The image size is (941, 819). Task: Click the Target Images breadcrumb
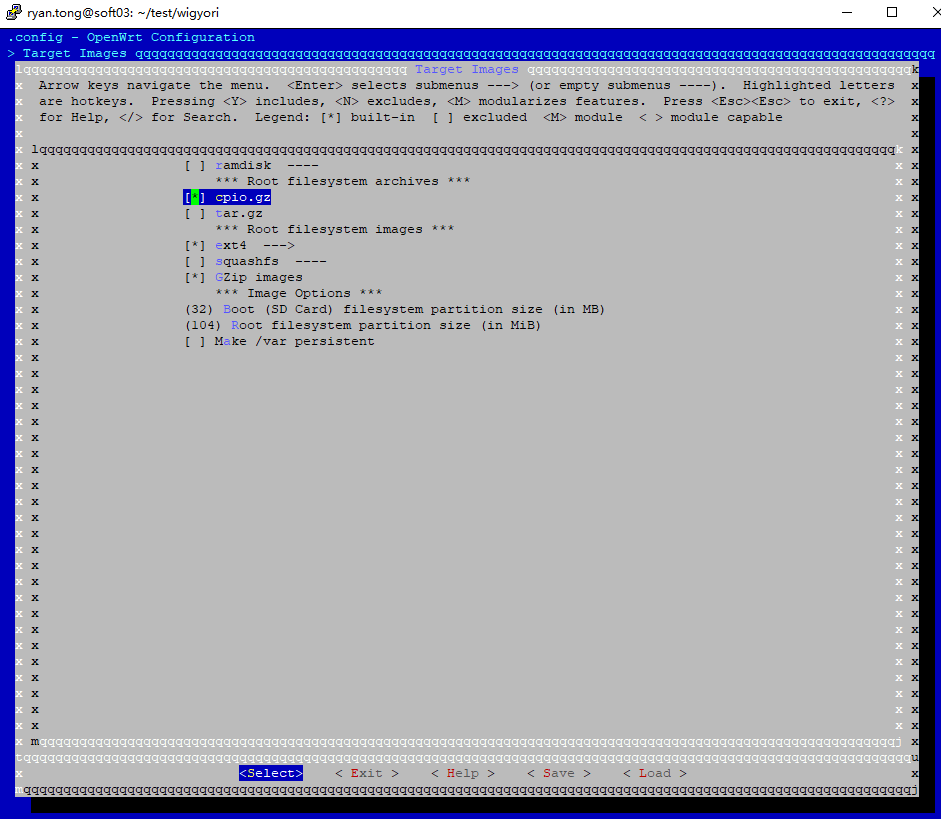74,53
